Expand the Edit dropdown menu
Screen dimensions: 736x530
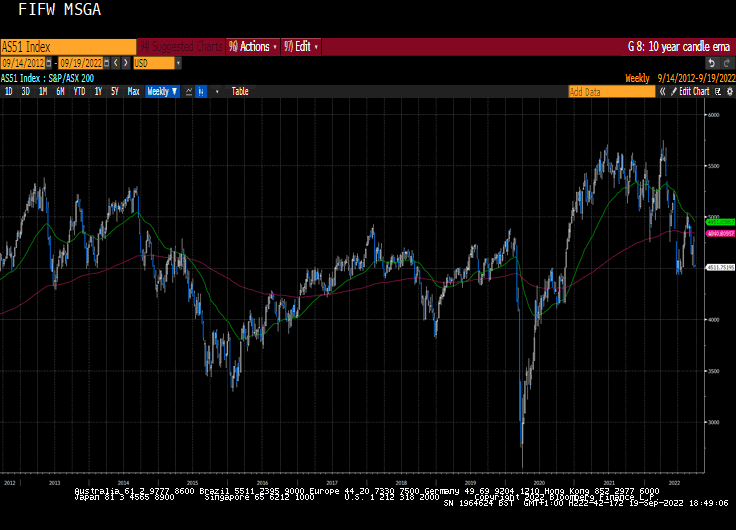tap(301, 46)
